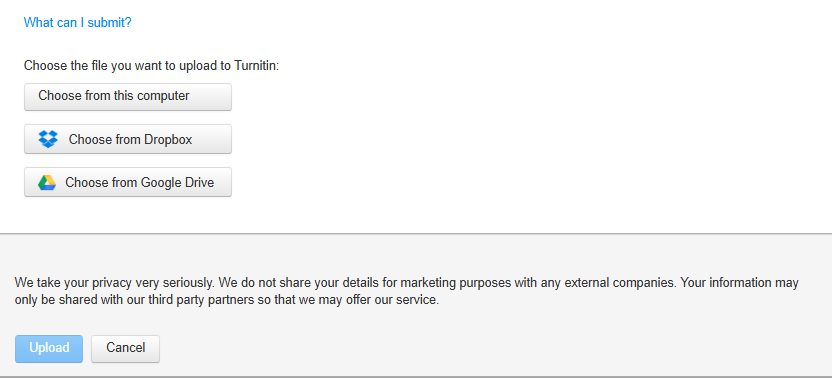Viewport: 832px width, 378px height.
Task: Select the Choose from Dropbox button
Action: click(128, 139)
